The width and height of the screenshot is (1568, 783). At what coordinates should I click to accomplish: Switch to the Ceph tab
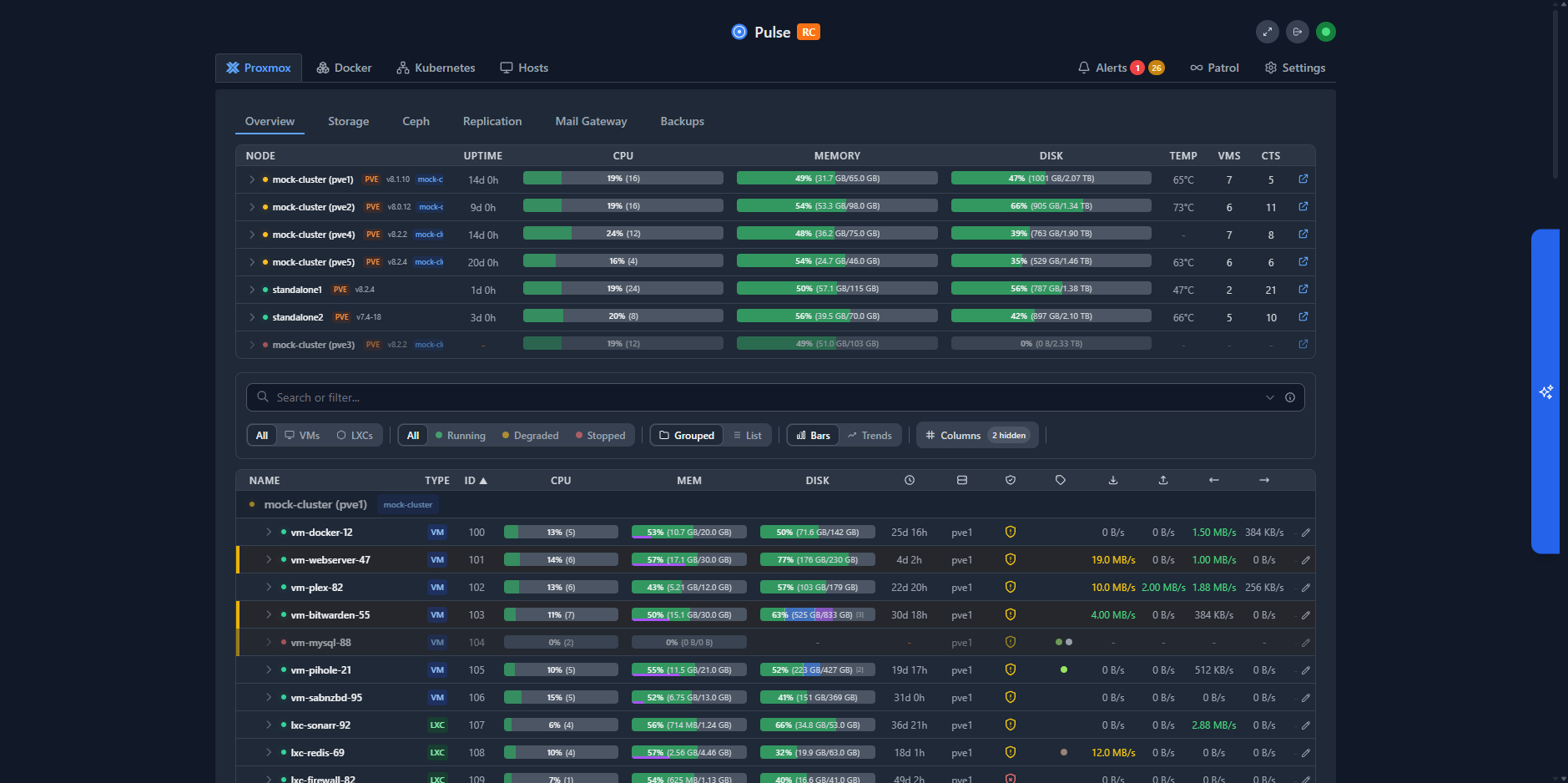416,121
